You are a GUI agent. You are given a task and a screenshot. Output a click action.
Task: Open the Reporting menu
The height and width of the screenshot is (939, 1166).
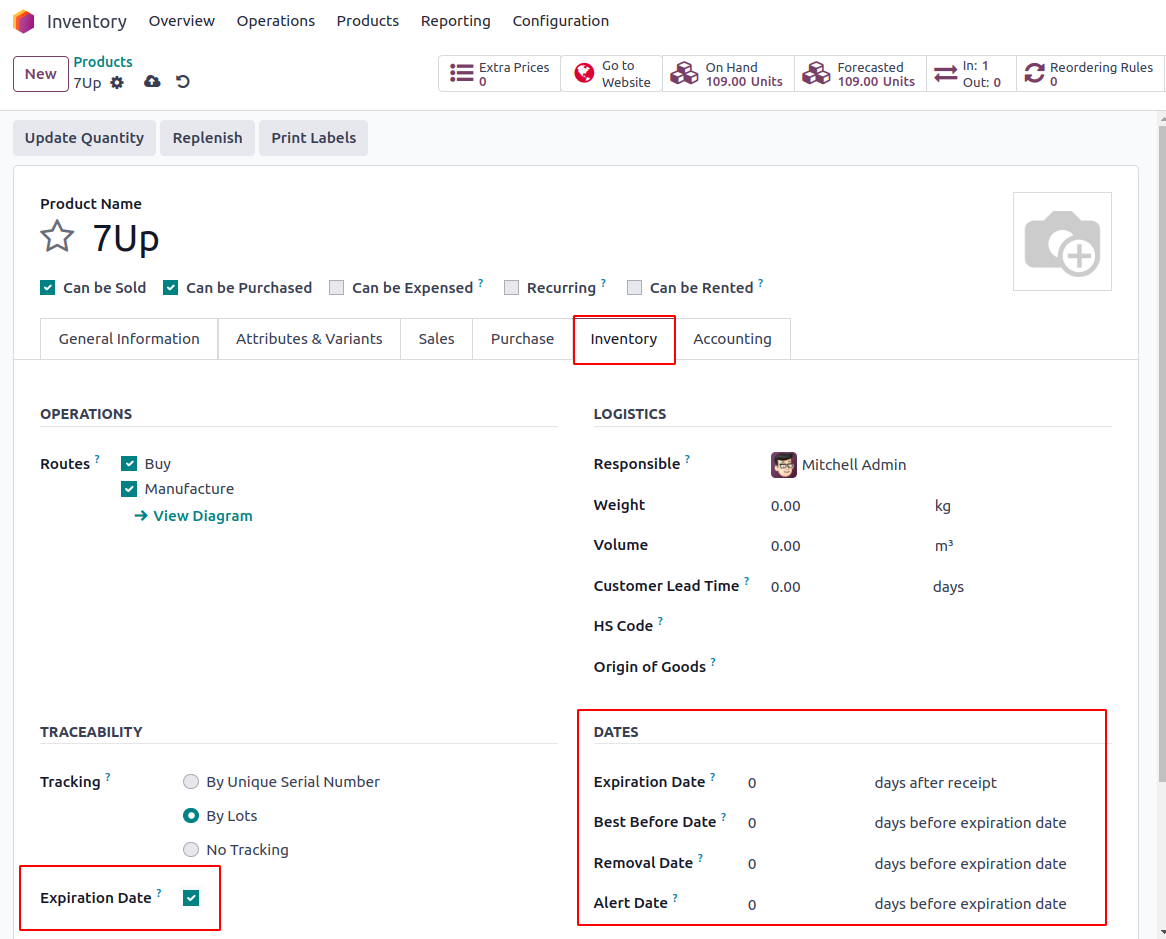pyautogui.click(x=456, y=21)
